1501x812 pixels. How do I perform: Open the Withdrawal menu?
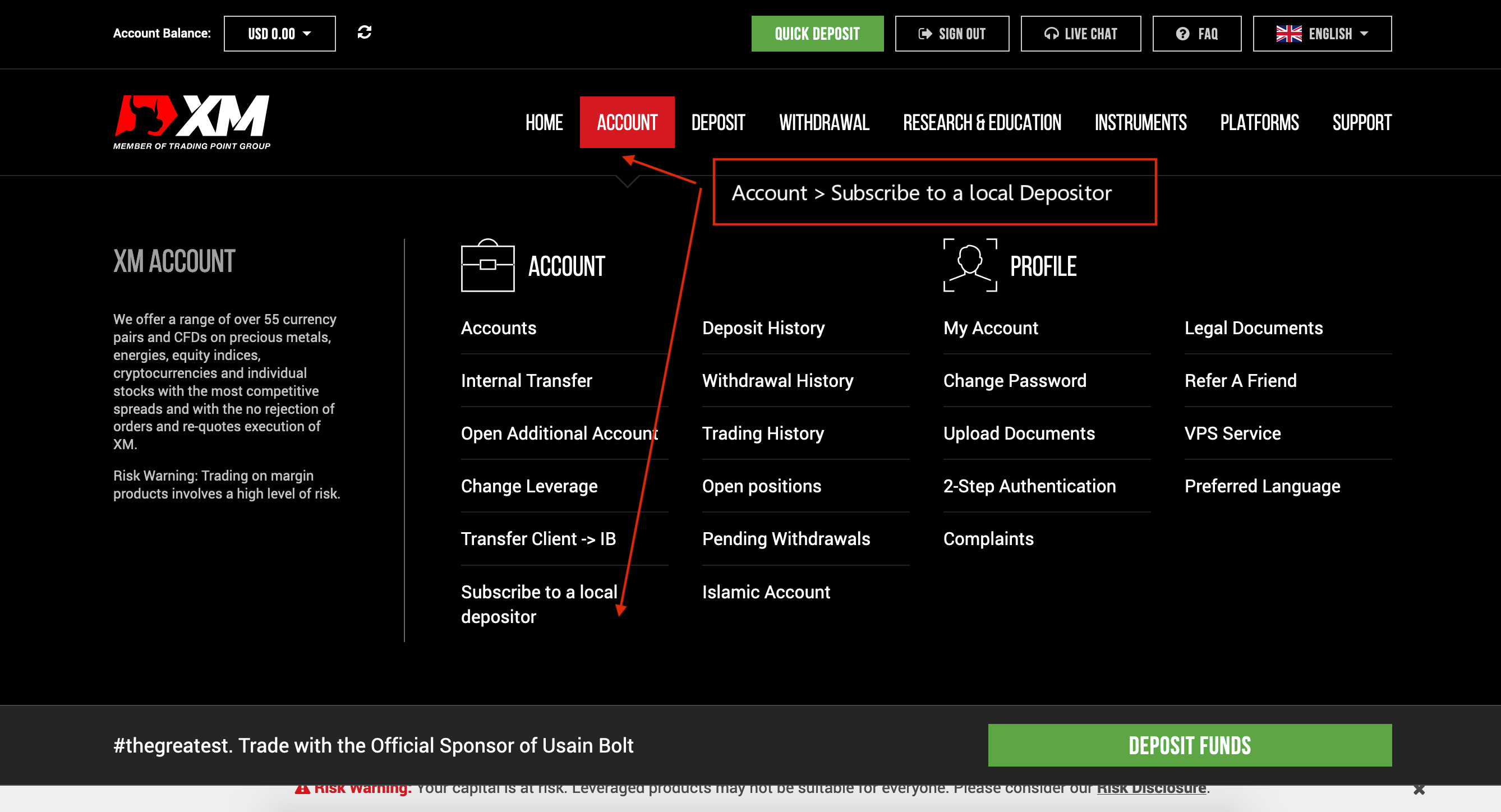pos(825,122)
